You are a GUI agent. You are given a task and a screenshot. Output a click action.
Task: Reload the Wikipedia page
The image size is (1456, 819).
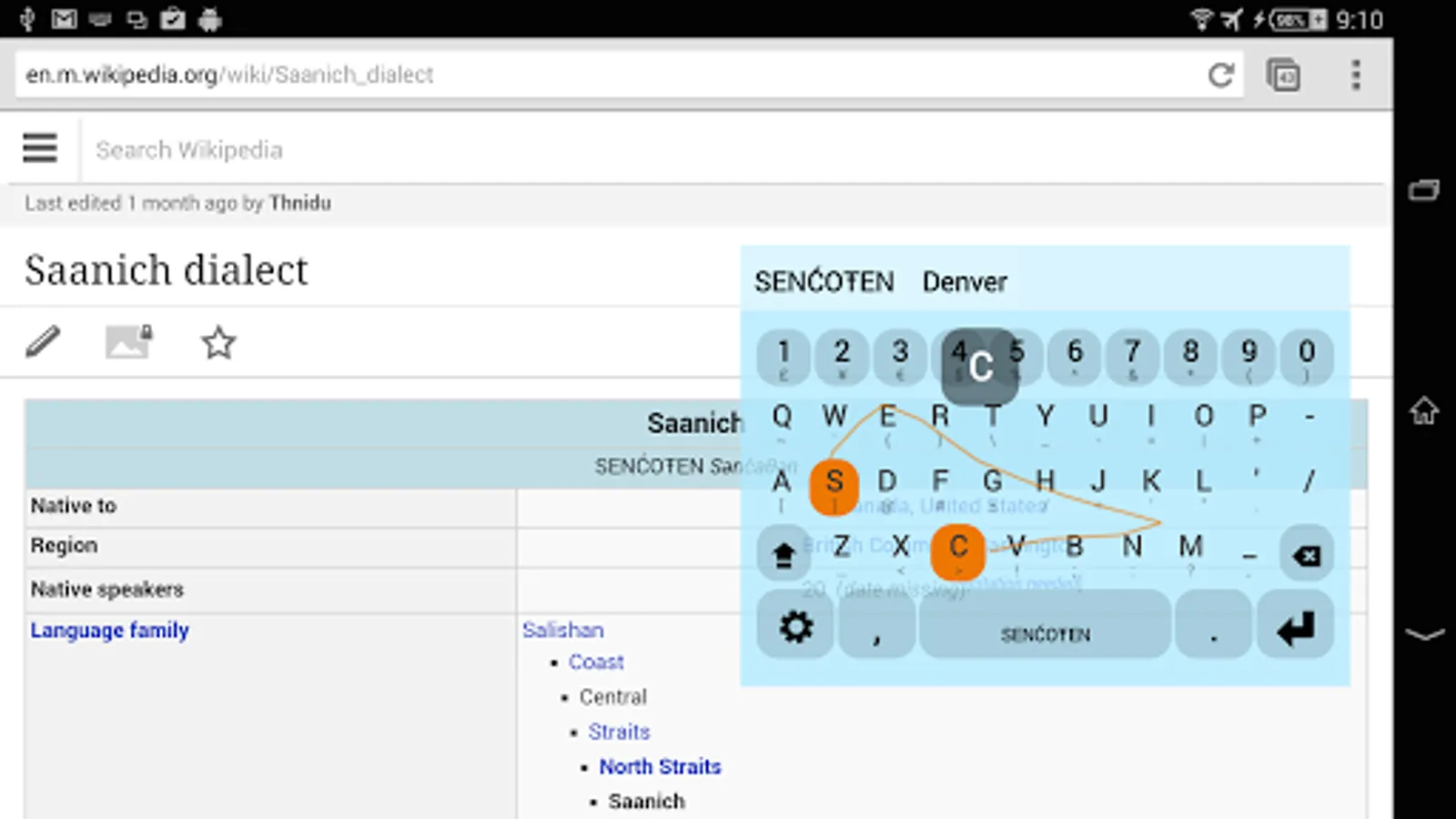[x=1220, y=75]
